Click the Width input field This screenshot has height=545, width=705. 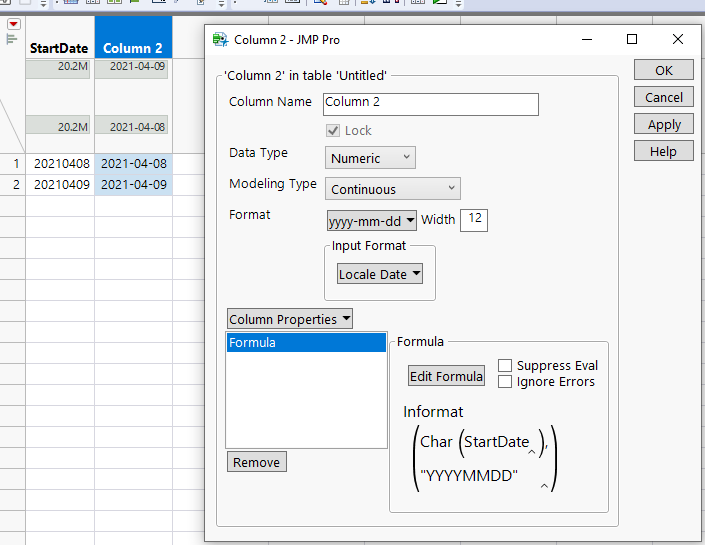[x=474, y=220]
